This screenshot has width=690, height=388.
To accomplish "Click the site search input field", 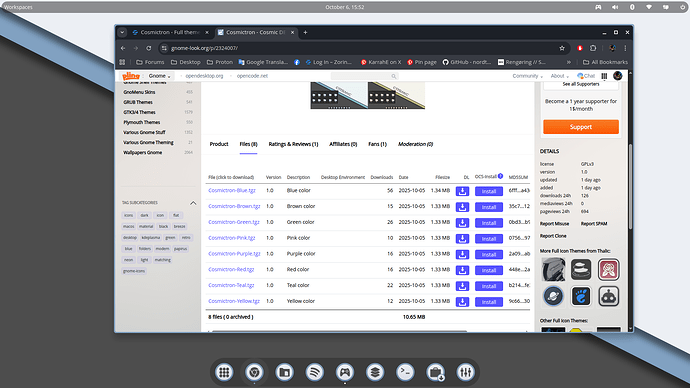I will pos(364,76).
